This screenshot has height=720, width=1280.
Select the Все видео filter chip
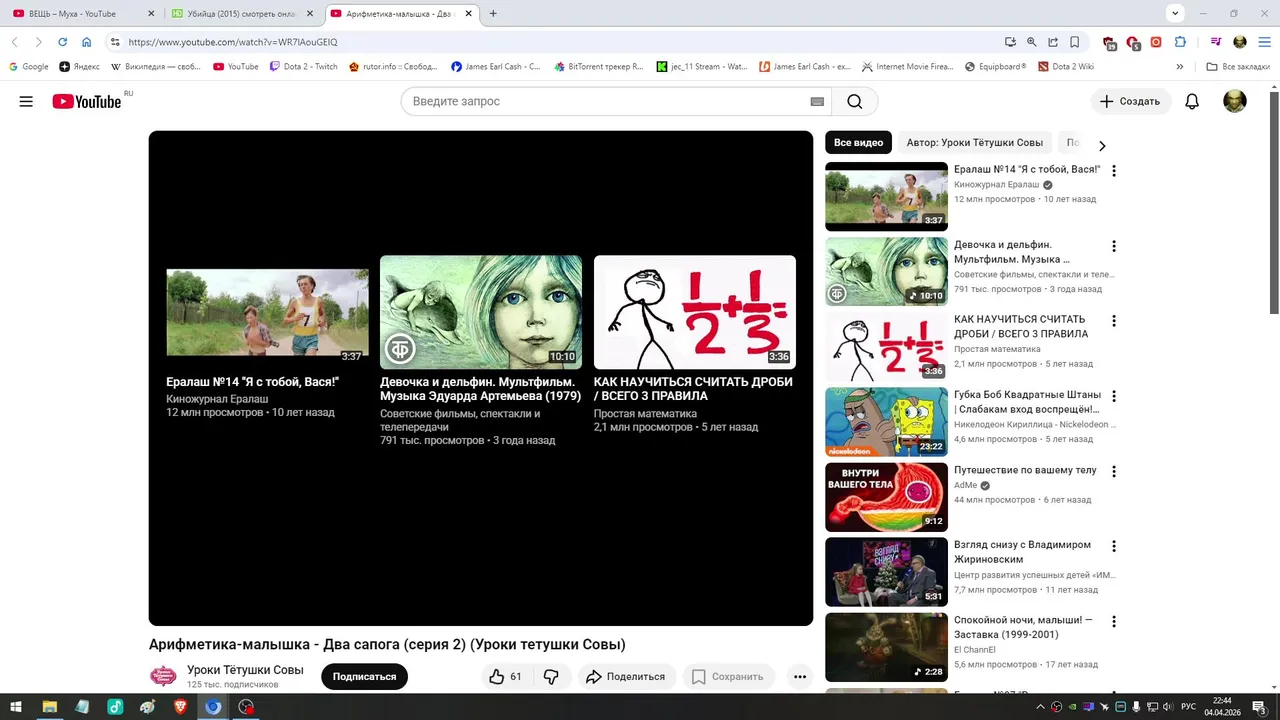click(858, 143)
